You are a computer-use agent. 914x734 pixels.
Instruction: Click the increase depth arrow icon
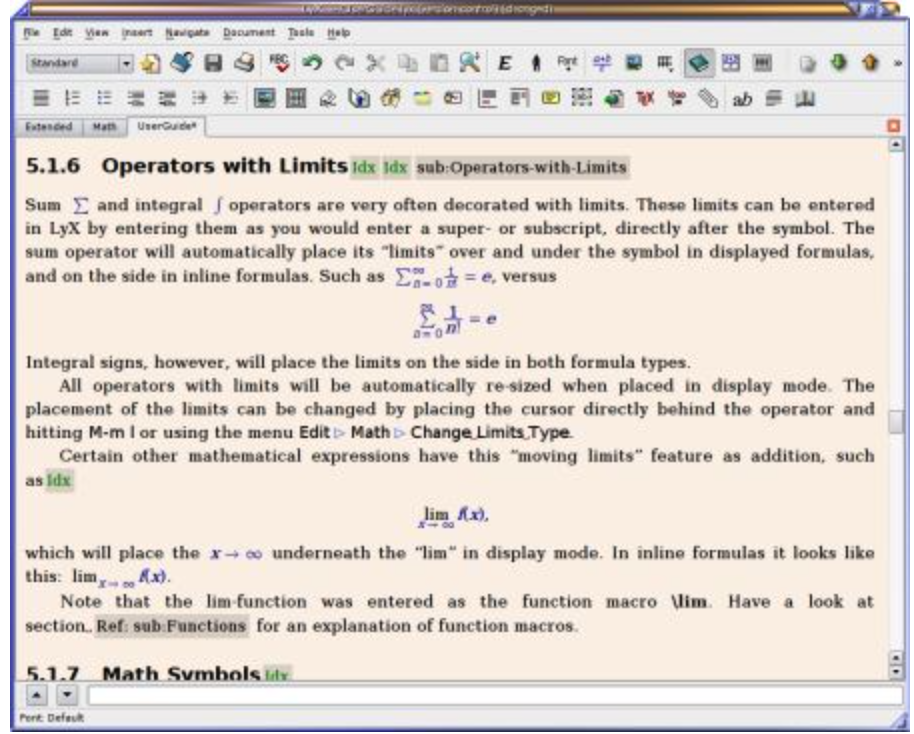pos(199,98)
